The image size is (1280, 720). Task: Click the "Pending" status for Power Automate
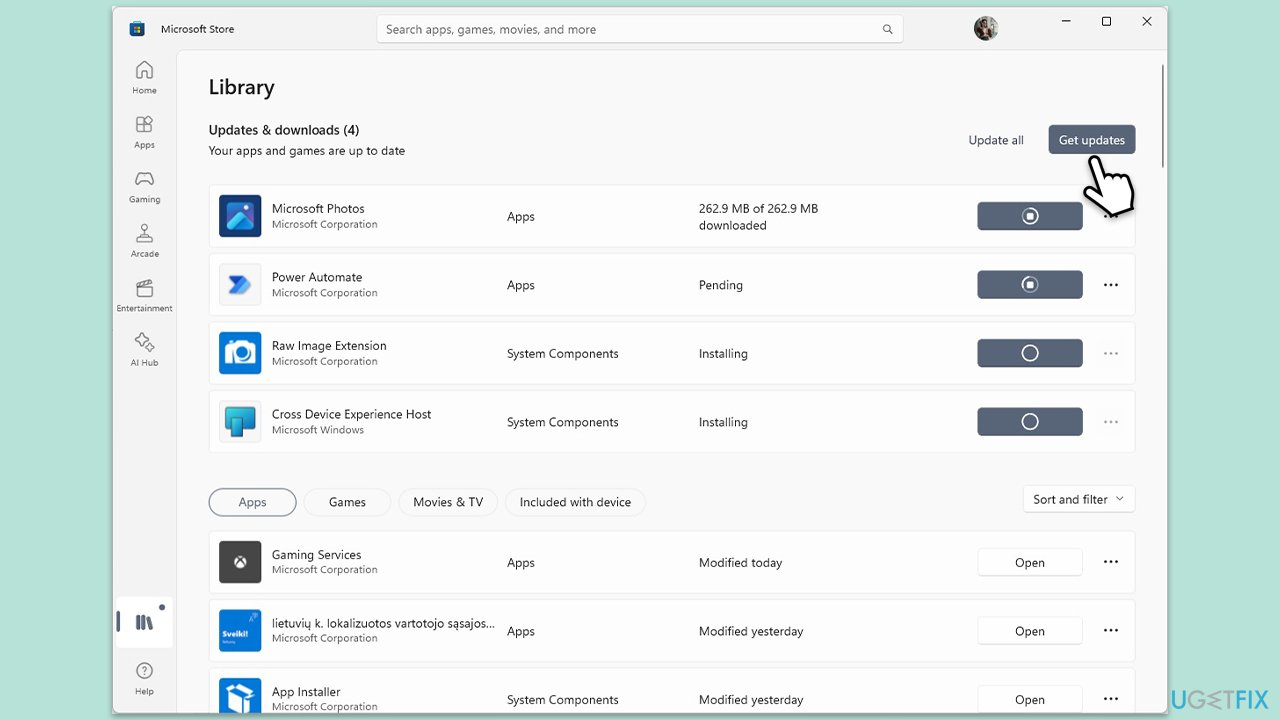(x=721, y=285)
